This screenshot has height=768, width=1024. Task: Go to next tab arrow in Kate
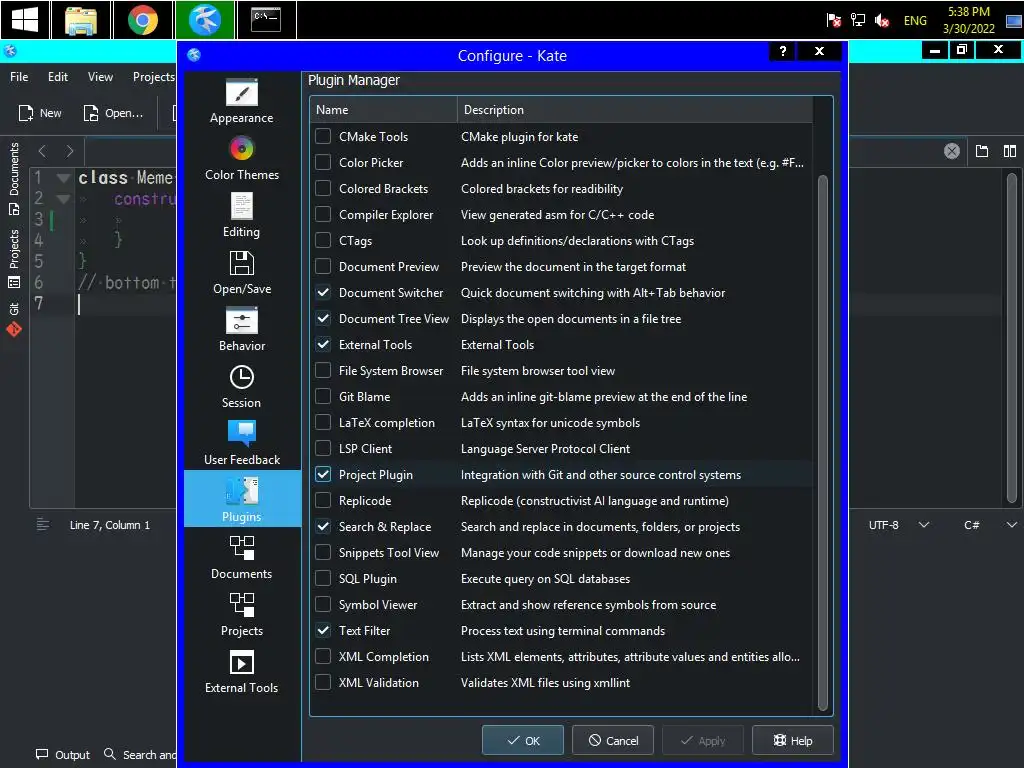pyautogui.click(x=70, y=152)
